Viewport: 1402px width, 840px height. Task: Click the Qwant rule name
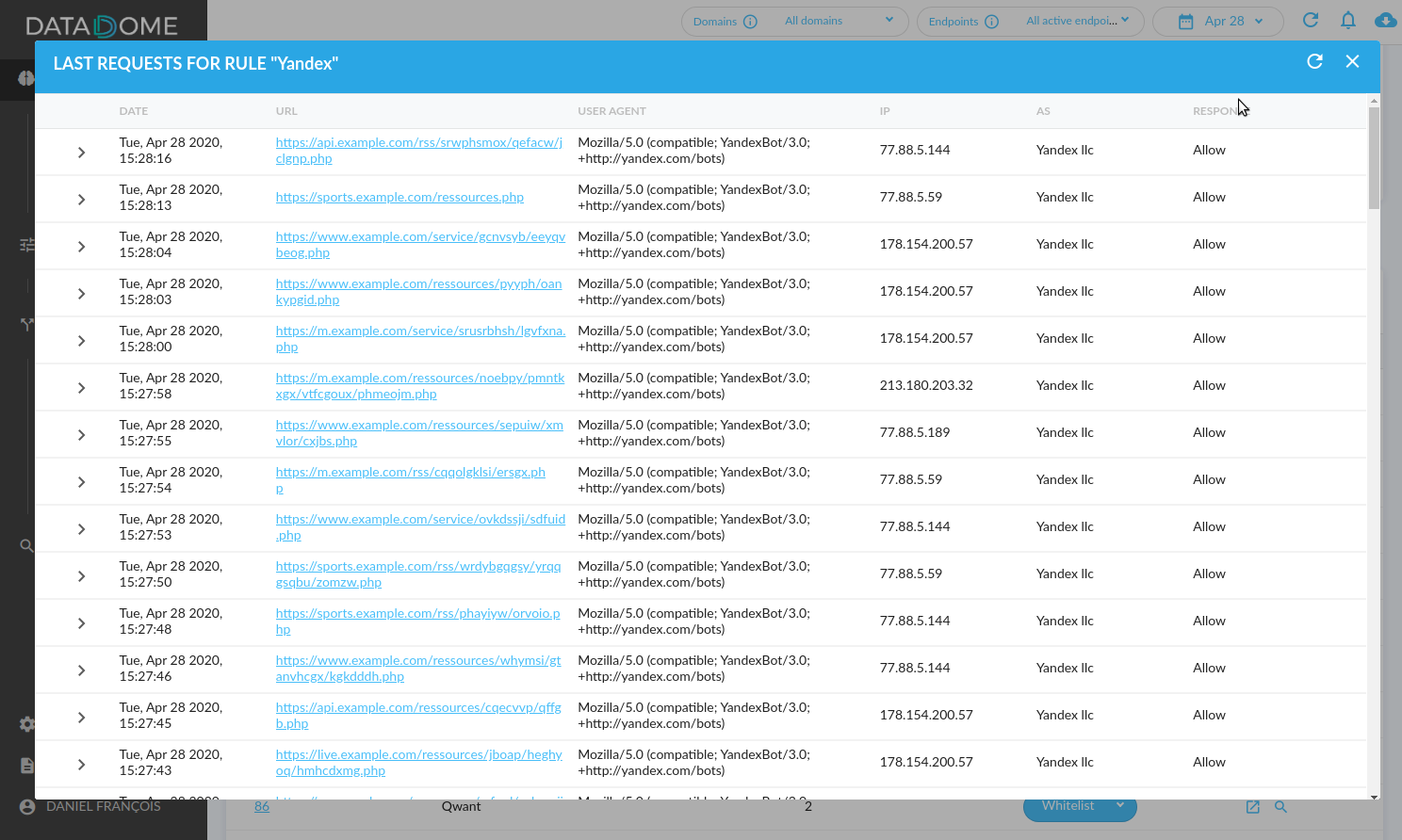[461, 807]
